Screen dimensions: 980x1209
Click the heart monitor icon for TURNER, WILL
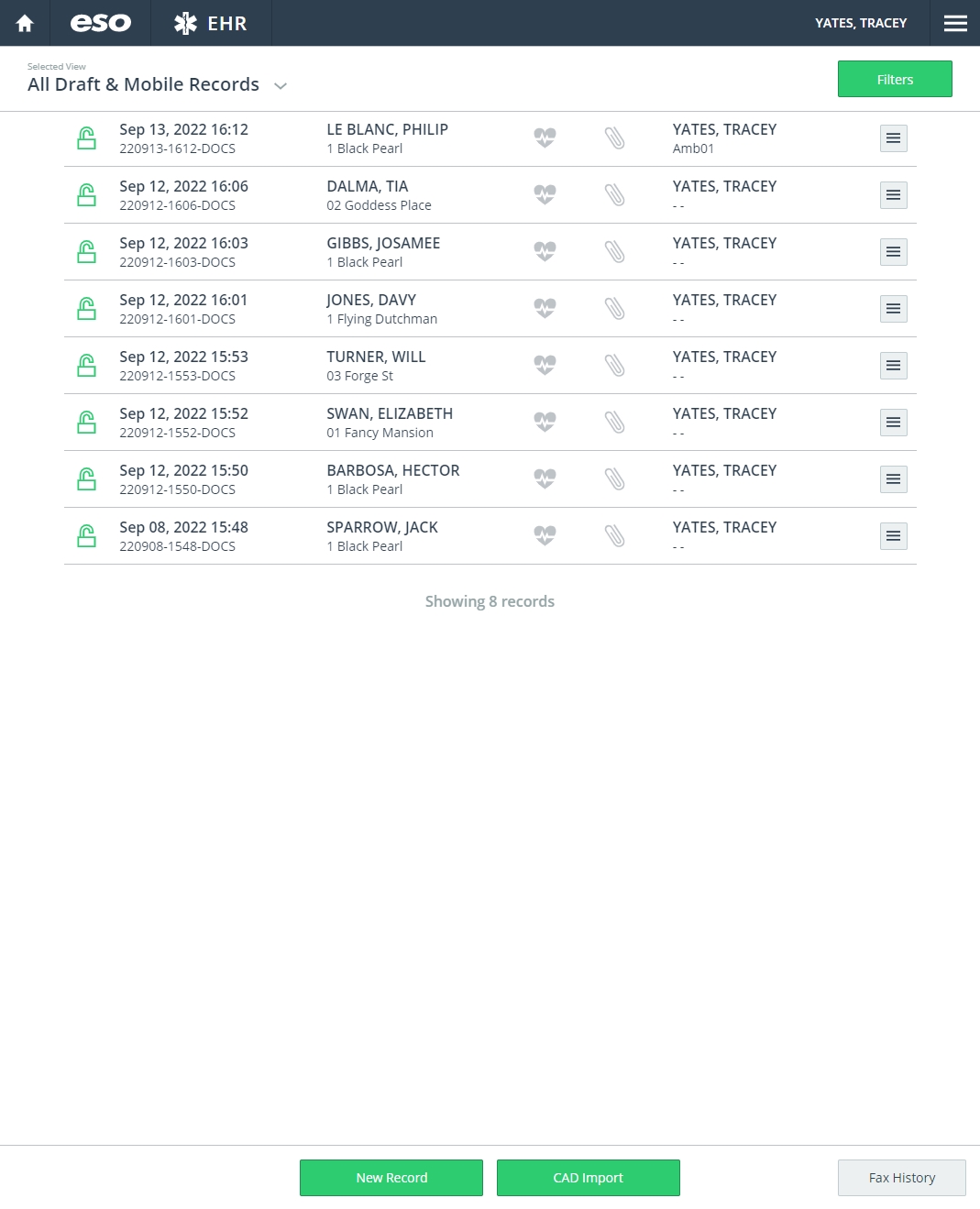(545, 366)
